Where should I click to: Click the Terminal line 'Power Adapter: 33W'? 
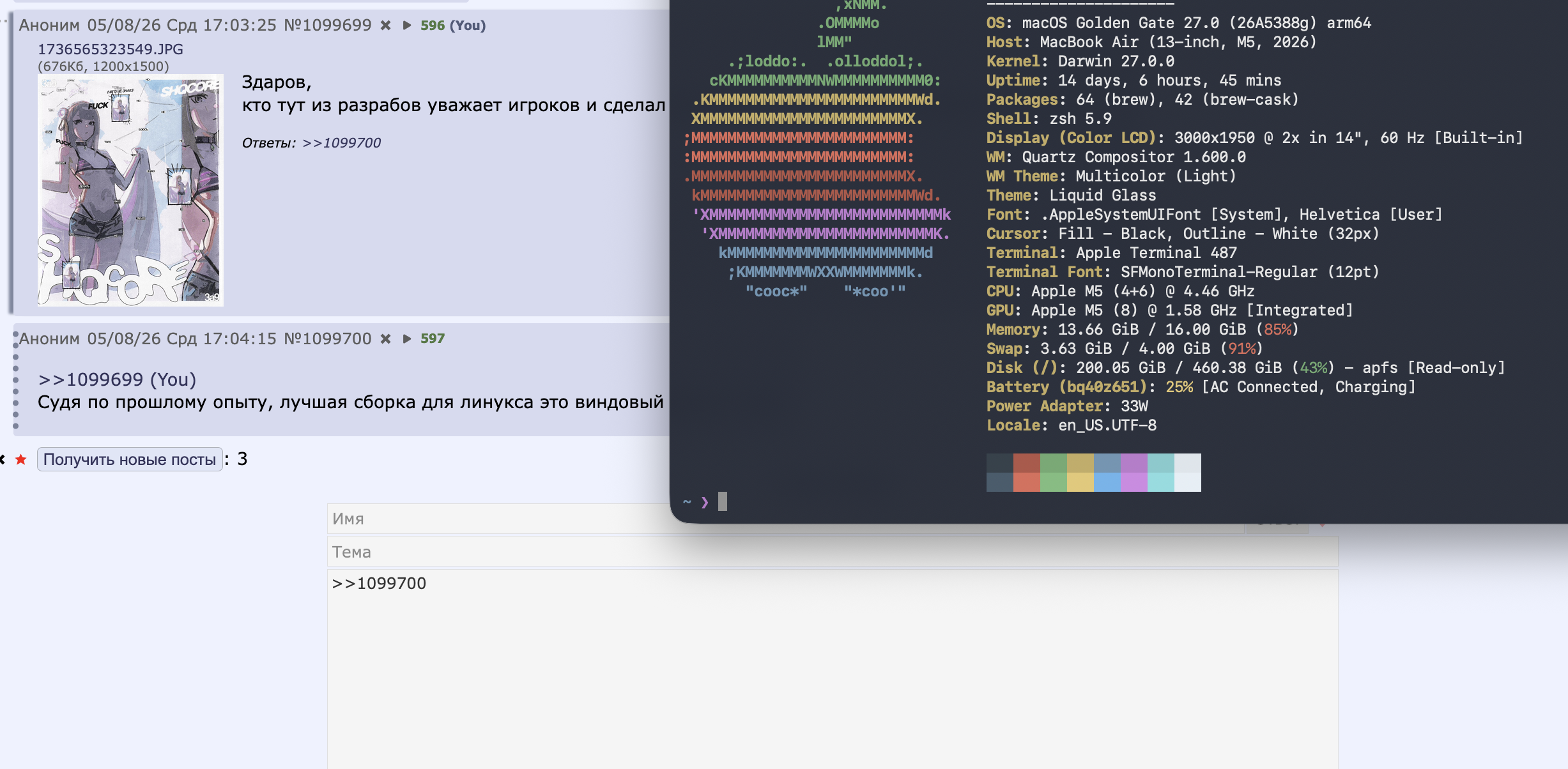(x=1067, y=406)
